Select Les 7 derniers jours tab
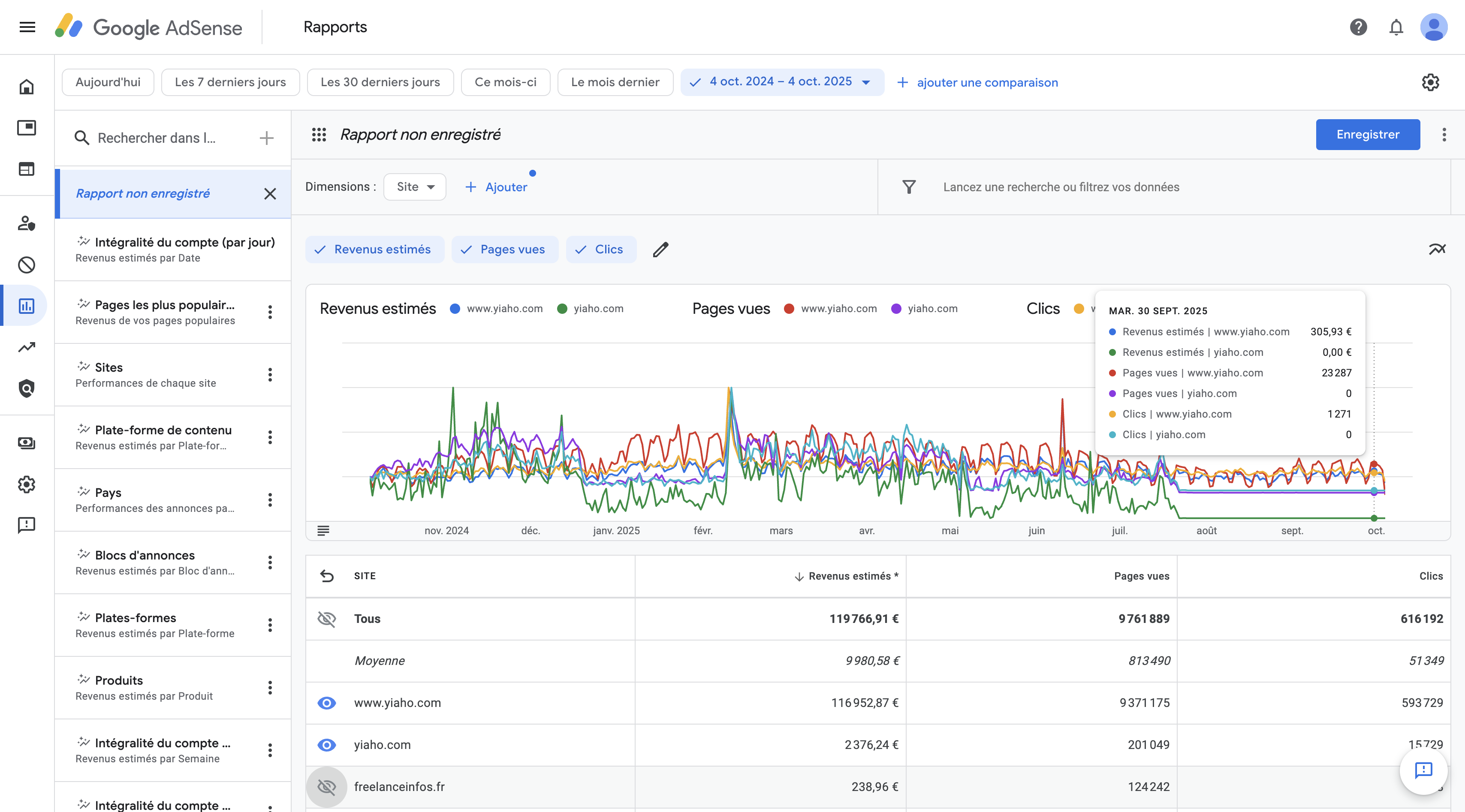Screen dimensions: 1465x812 pos(230,82)
